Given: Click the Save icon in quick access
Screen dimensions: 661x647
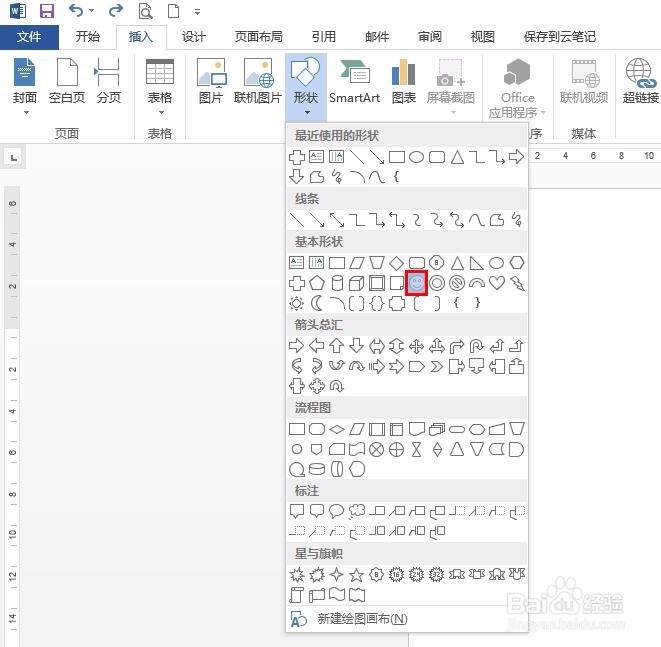Looking at the screenshot, I should coord(47,11).
